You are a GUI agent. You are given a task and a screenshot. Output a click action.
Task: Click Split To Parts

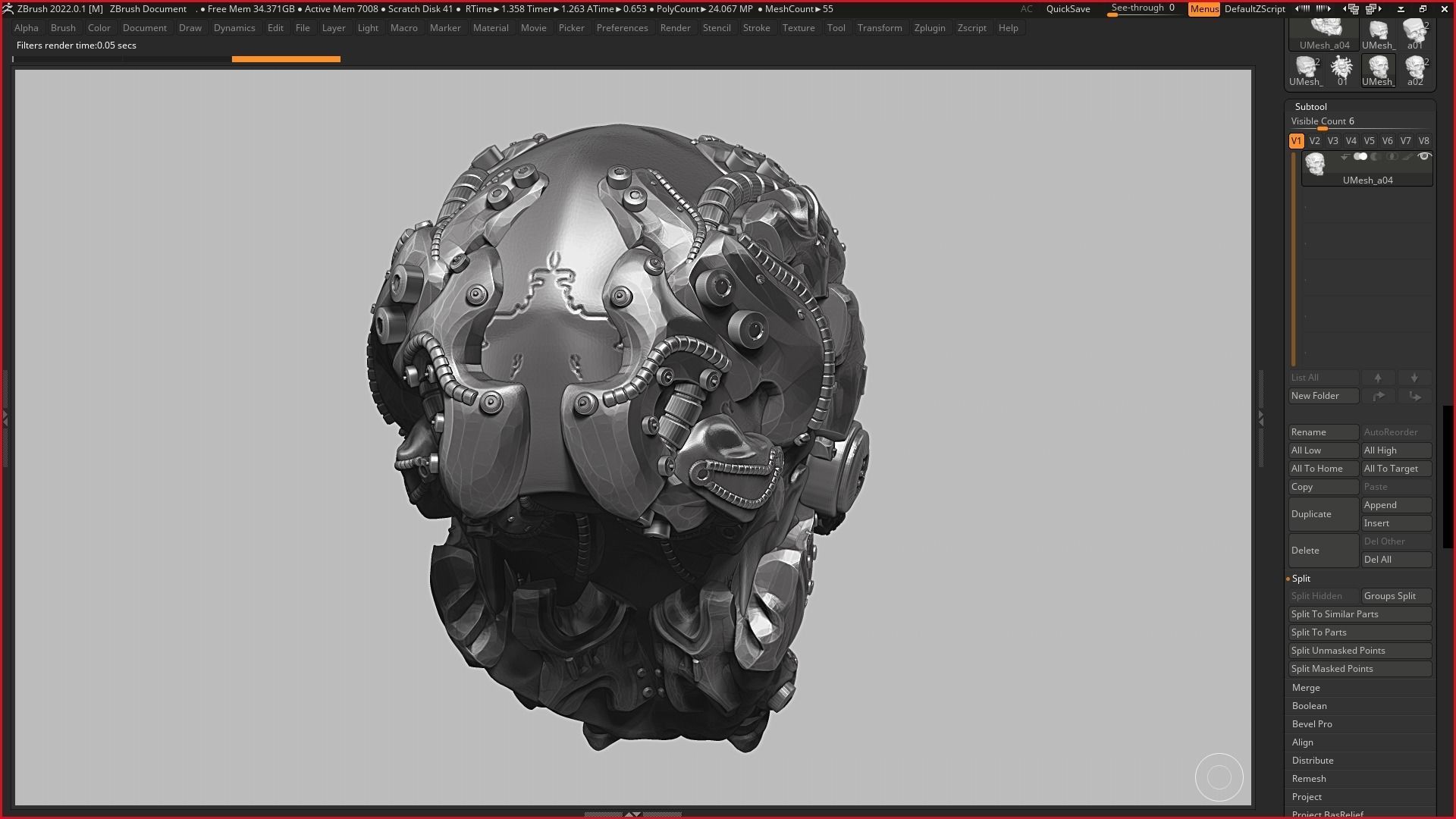click(1360, 632)
